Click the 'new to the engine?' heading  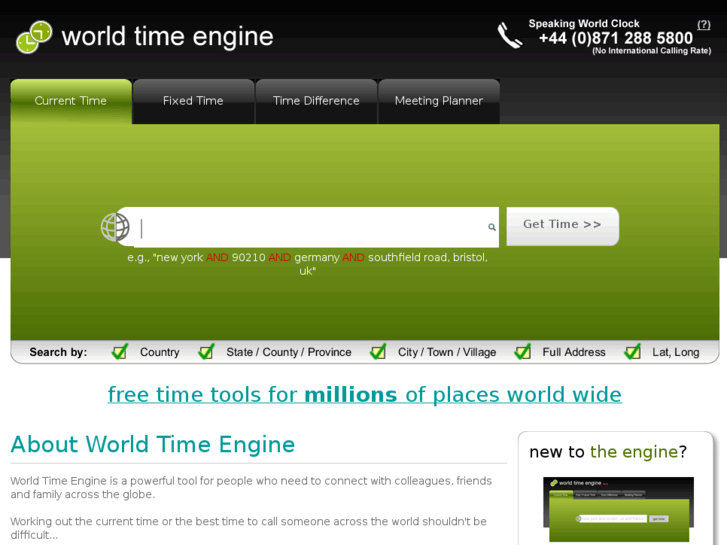(608, 452)
